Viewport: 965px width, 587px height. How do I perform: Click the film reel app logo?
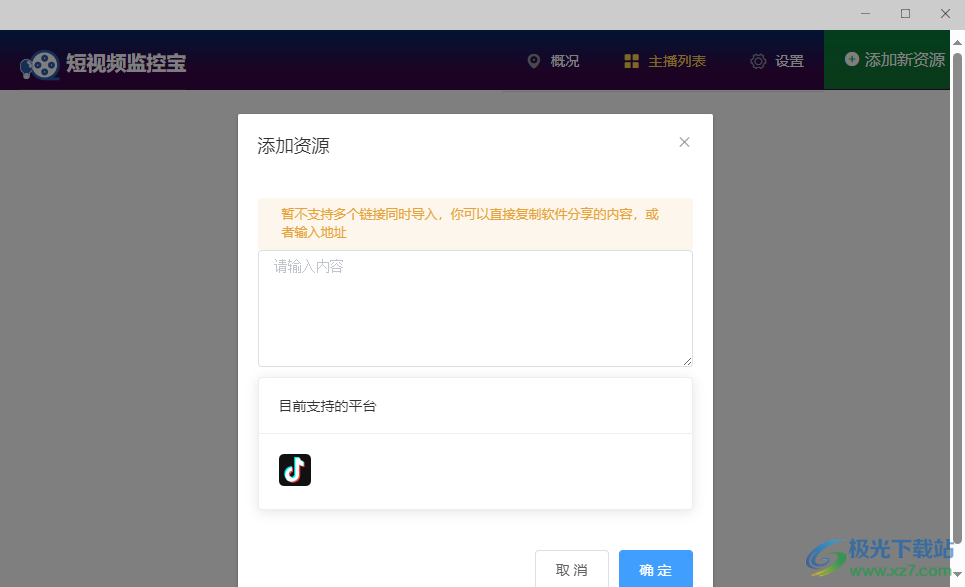[x=39, y=64]
